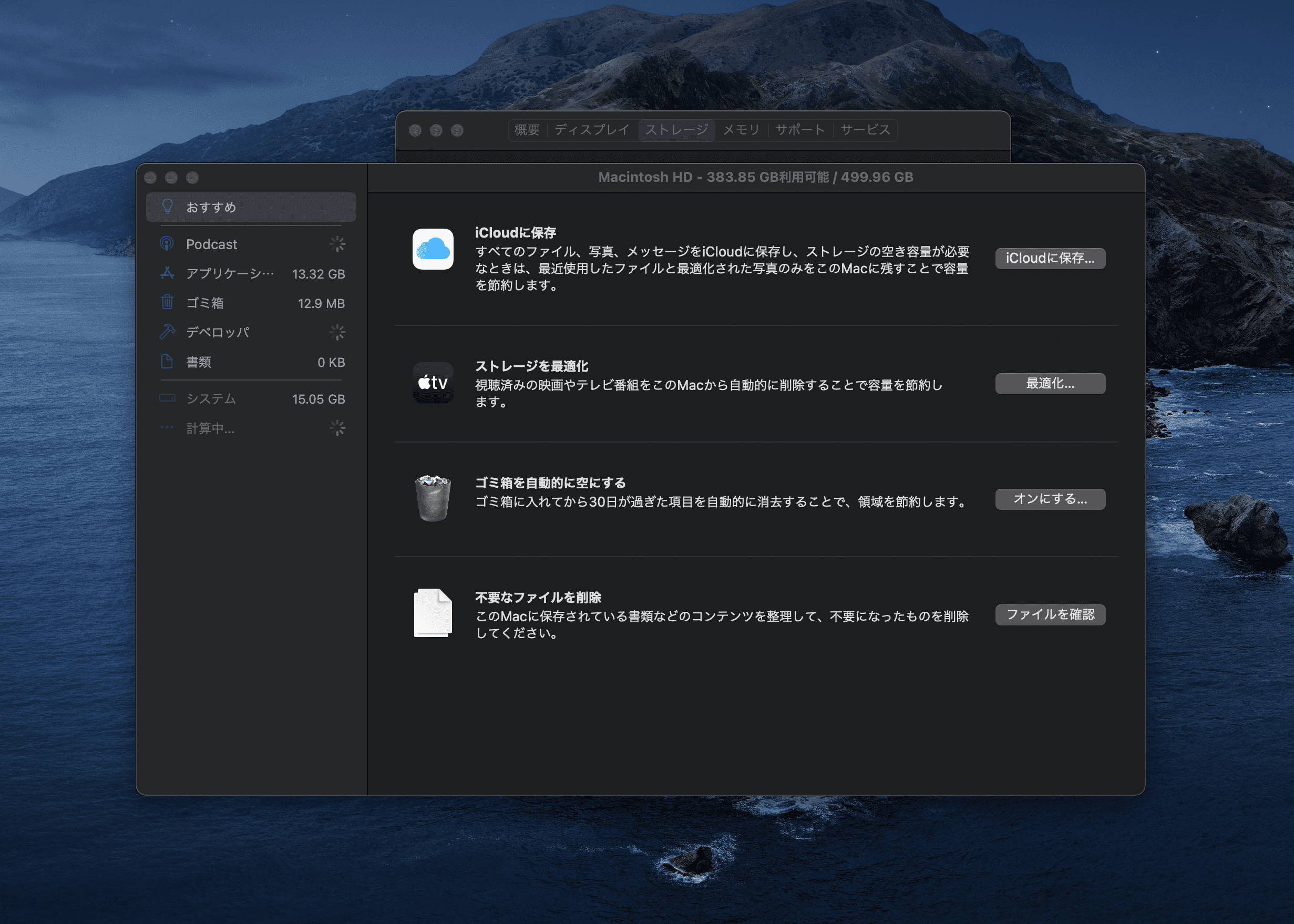The image size is (1294, 924).
Task: Click the loading spinner in 計算中 row
Action: point(337,428)
